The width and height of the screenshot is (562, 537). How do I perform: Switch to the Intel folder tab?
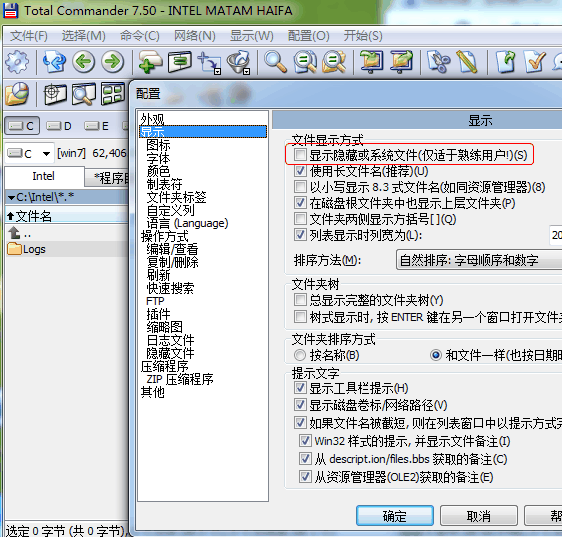tap(44, 176)
